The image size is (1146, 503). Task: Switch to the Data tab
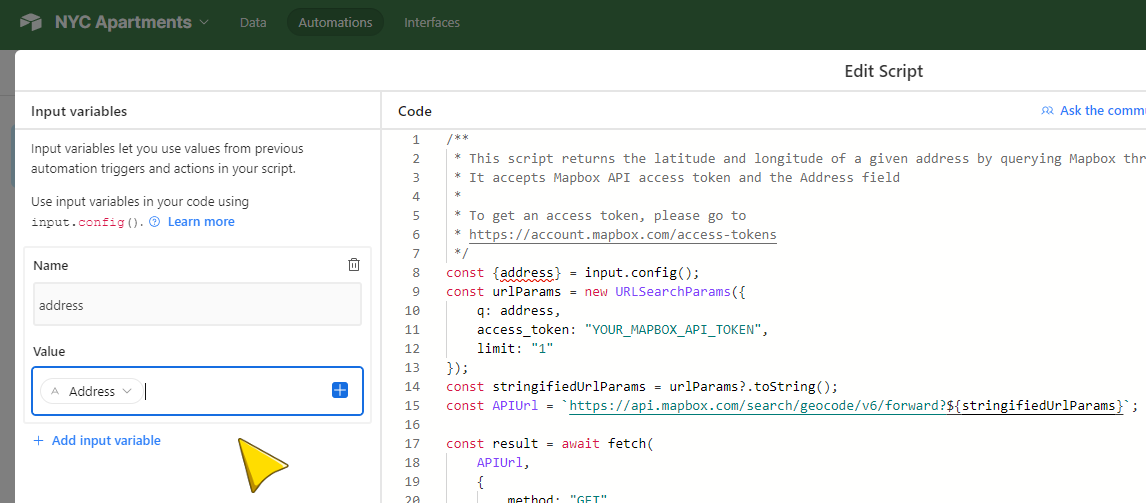click(253, 23)
